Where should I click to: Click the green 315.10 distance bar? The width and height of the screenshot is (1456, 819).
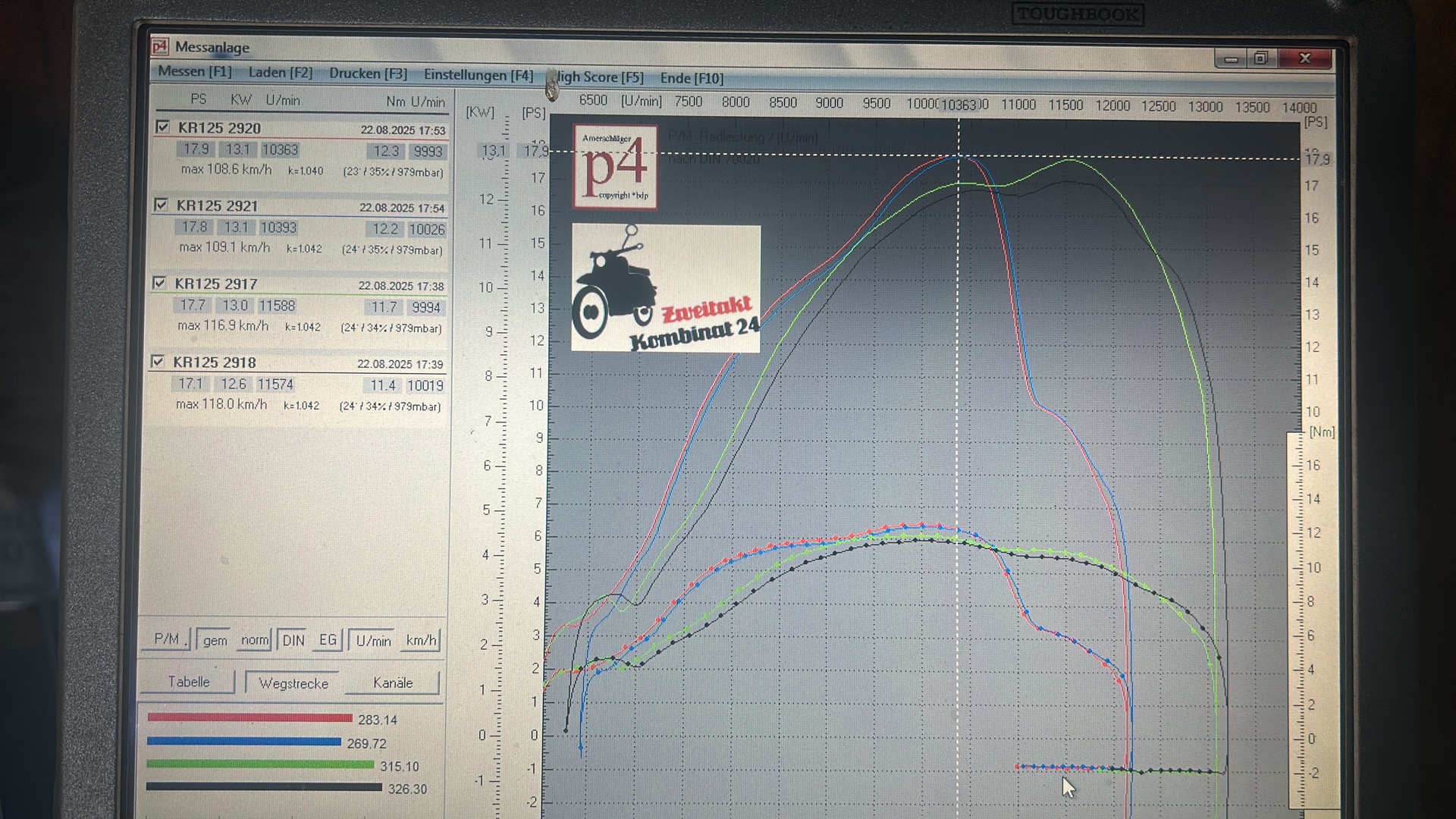click(x=260, y=764)
